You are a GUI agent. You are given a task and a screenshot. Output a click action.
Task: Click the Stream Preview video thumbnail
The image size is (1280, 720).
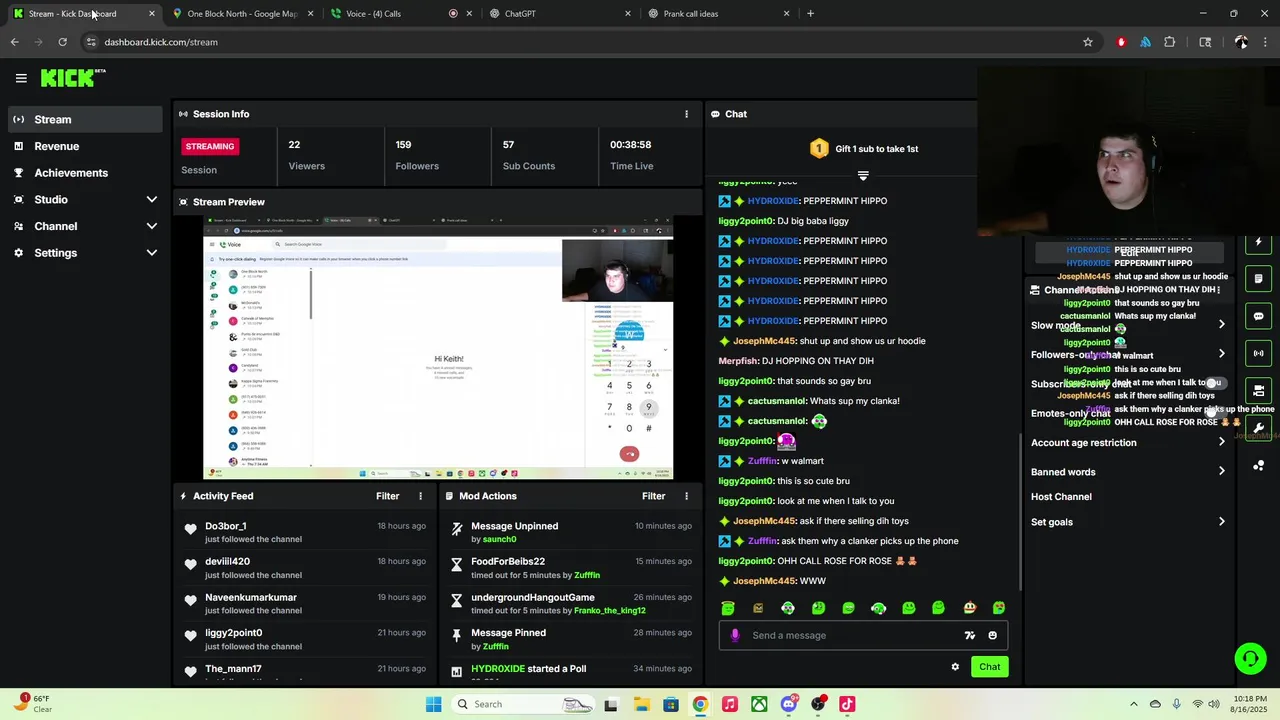point(438,348)
